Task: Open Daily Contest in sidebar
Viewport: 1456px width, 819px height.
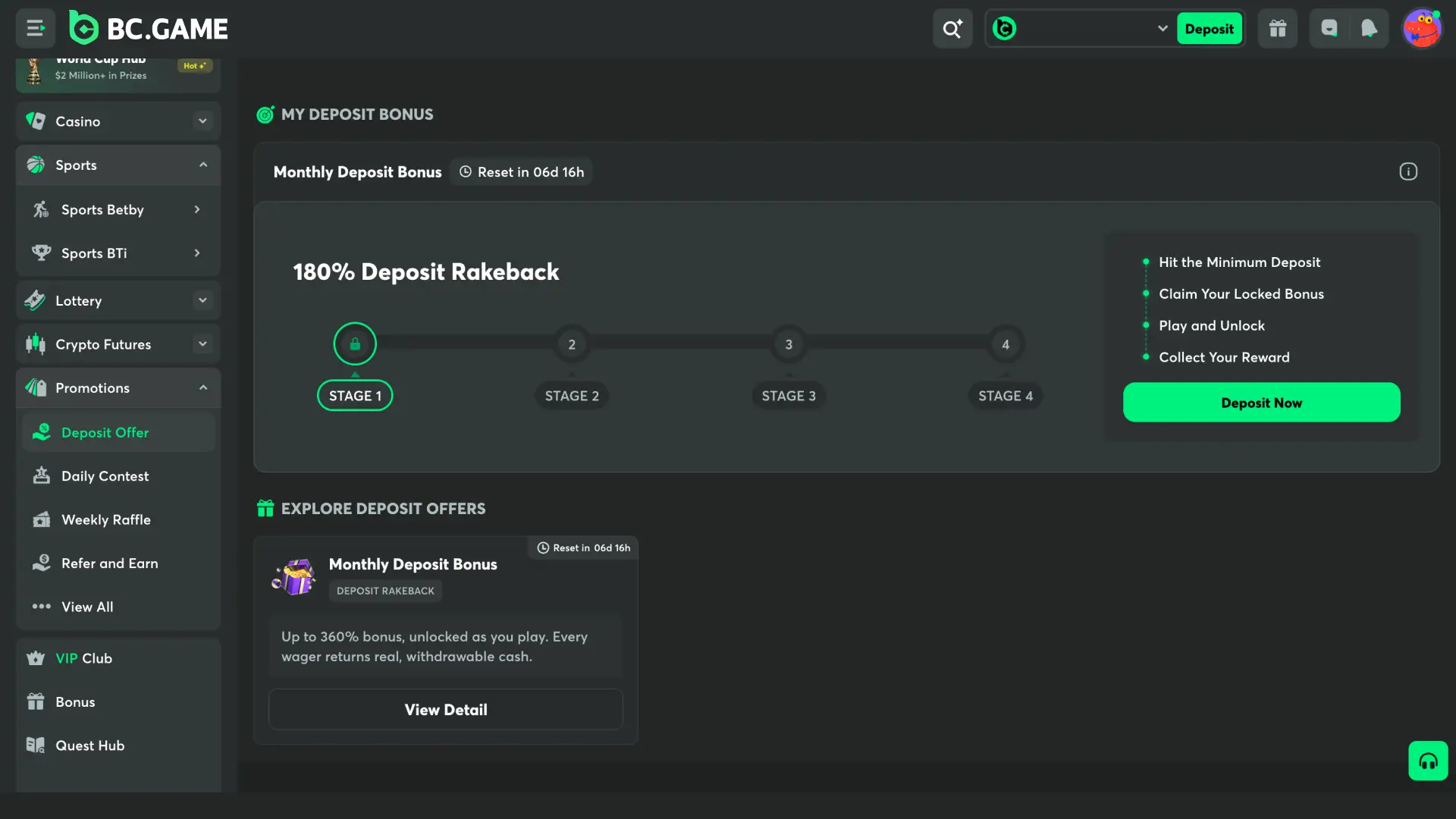Action: (118, 477)
